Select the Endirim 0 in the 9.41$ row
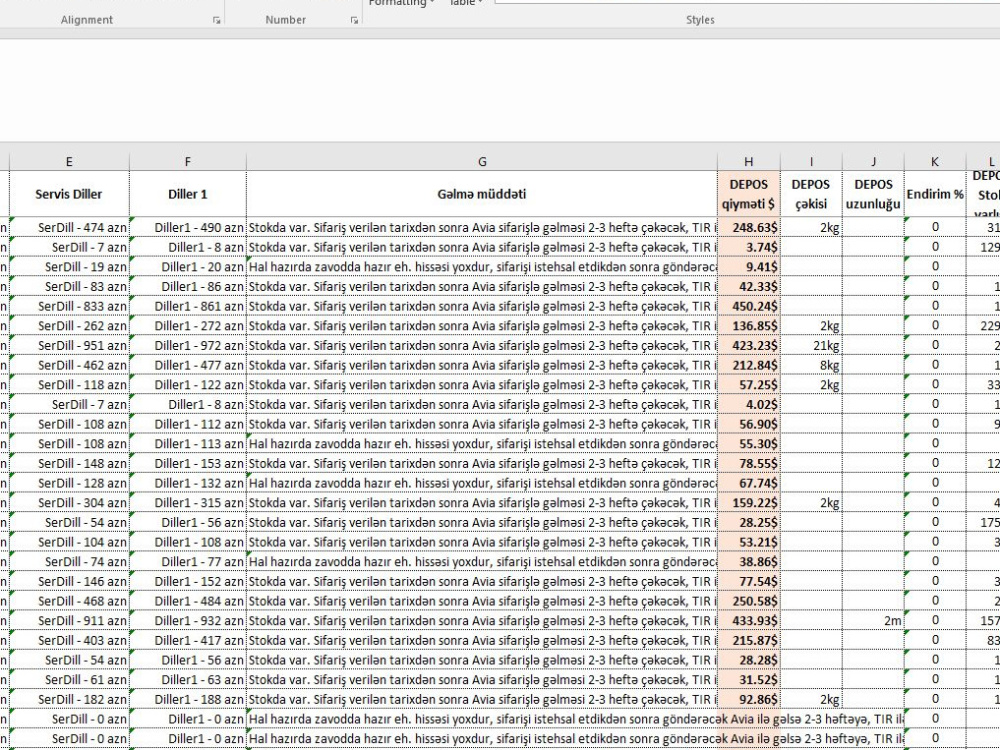Viewport: 1000px width, 750px height. click(x=935, y=267)
